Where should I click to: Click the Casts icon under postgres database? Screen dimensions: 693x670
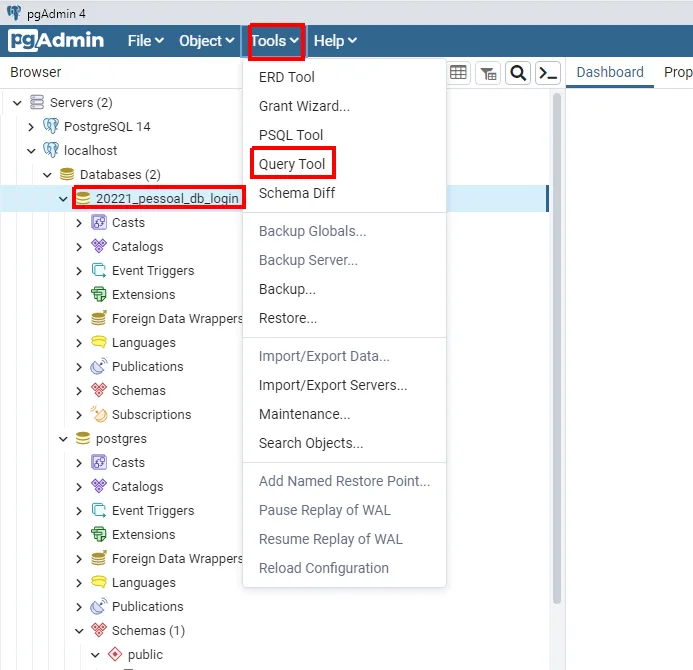[x=99, y=462]
